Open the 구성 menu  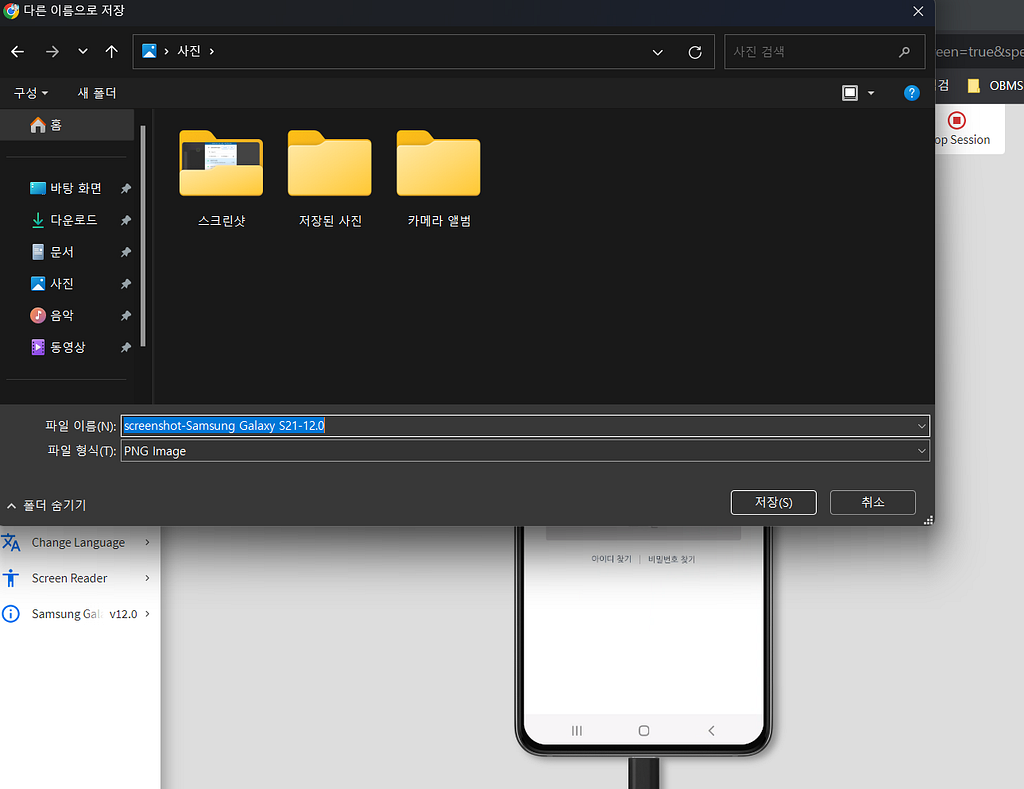pyautogui.click(x=31, y=93)
